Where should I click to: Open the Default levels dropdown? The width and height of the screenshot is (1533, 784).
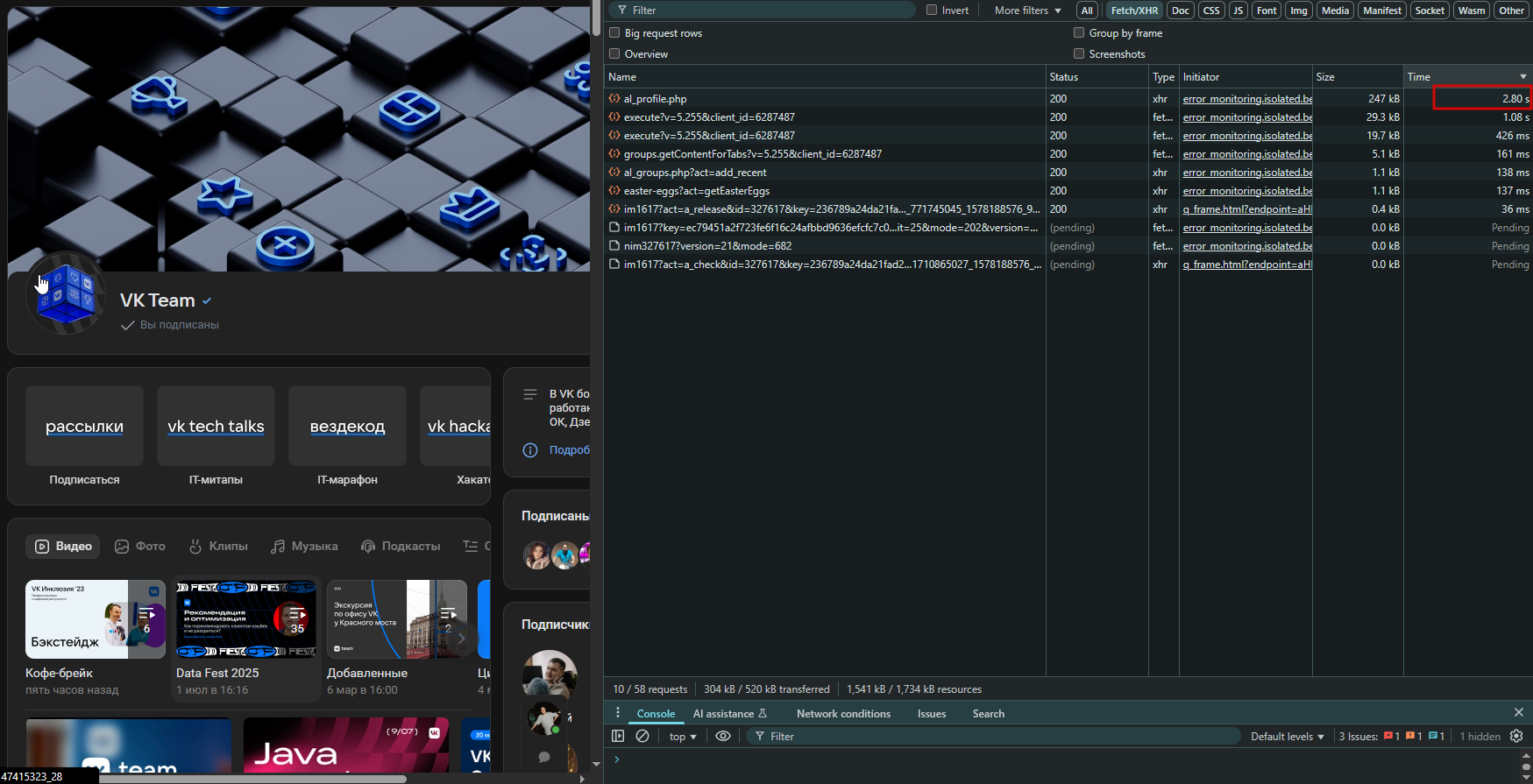pyautogui.click(x=1287, y=737)
